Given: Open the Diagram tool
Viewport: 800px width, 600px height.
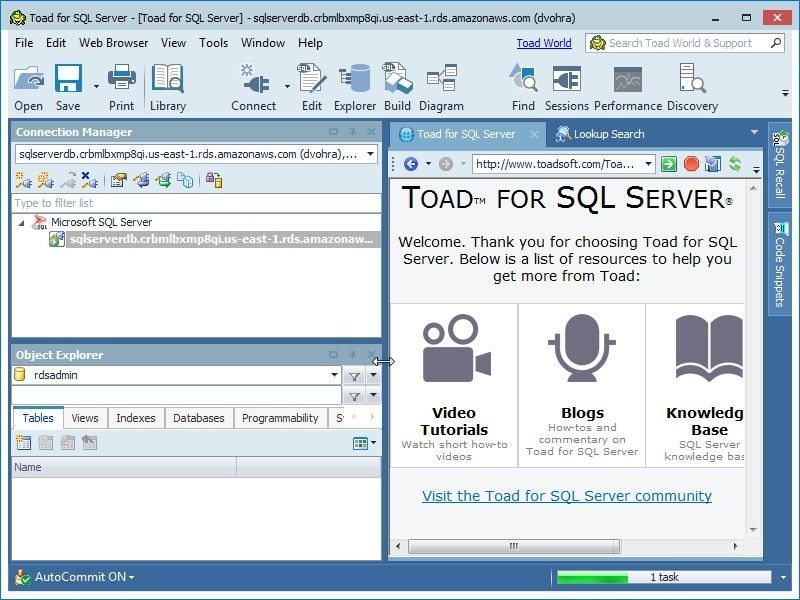Looking at the screenshot, I should (x=441, y=87).
